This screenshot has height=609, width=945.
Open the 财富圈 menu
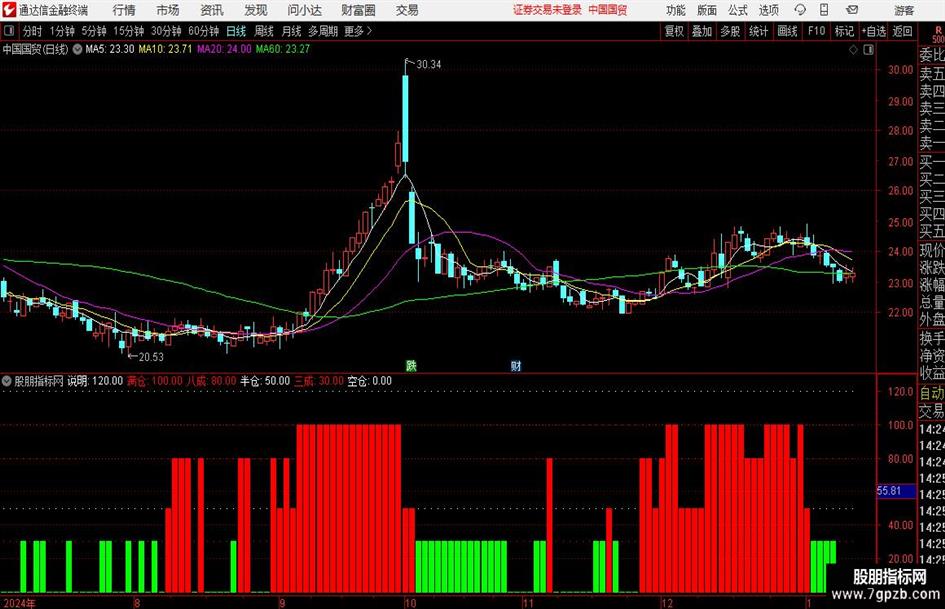(358, 10)
